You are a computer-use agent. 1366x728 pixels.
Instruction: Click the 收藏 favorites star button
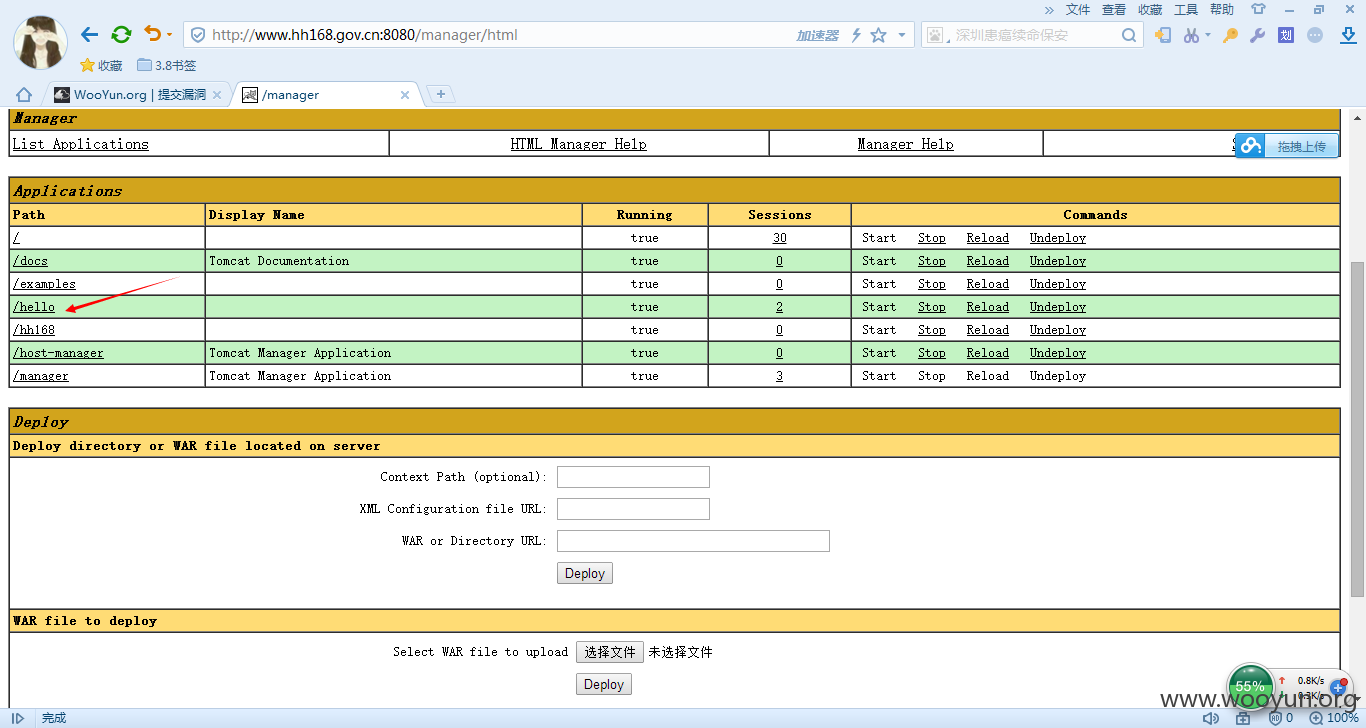(x=101, y=66)
